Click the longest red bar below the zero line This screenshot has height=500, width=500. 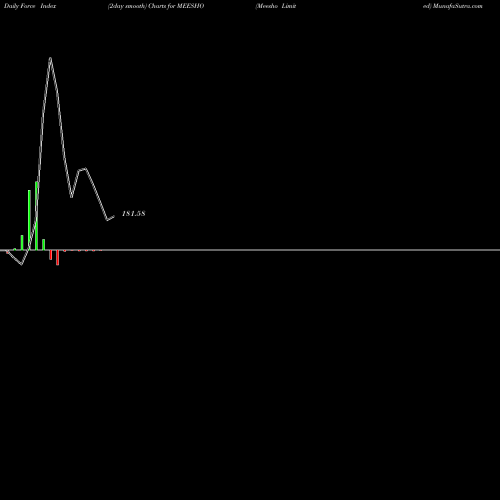(x=58, y=258)
